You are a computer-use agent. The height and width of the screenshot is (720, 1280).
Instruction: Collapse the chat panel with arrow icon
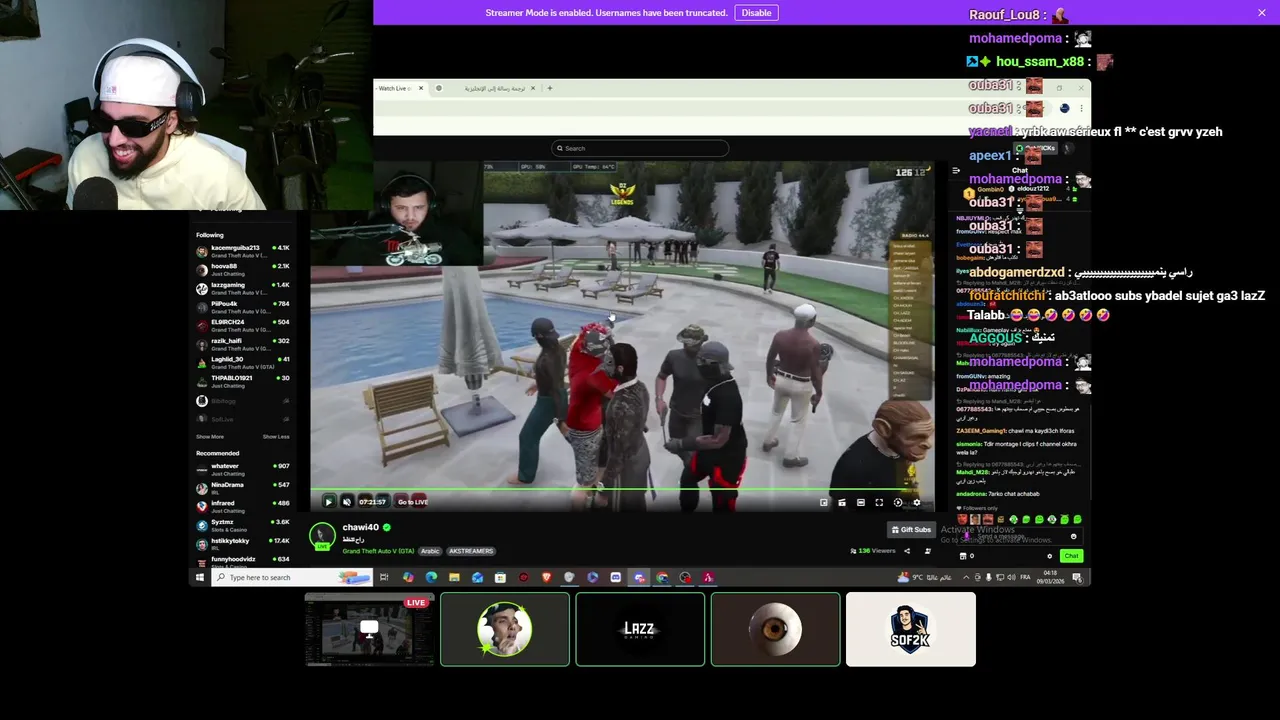click(956, 171)
